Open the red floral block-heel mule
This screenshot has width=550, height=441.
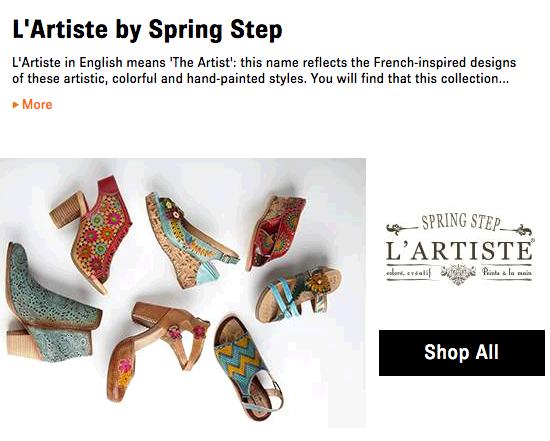tap(92, 232)
